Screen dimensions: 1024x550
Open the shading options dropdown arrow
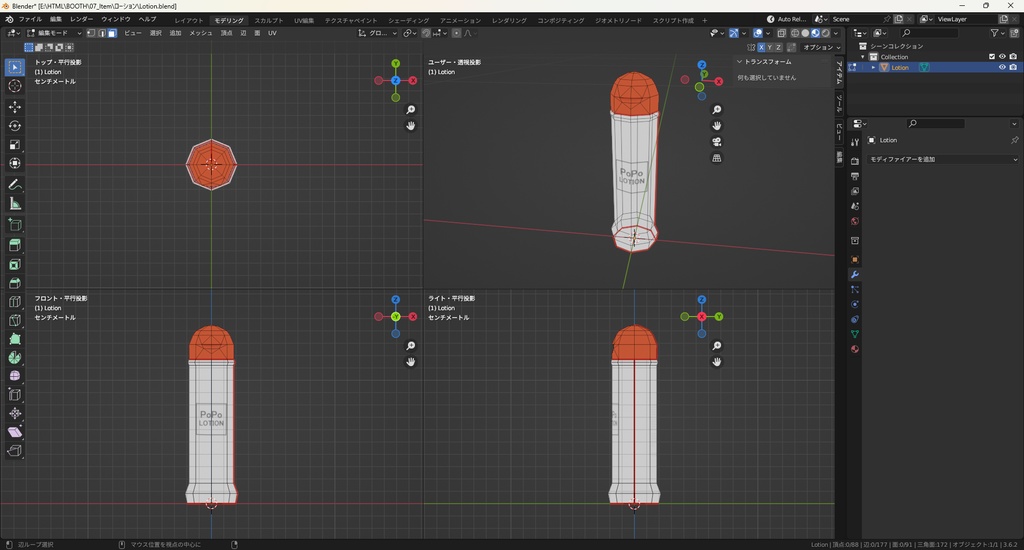pos(836,33)
